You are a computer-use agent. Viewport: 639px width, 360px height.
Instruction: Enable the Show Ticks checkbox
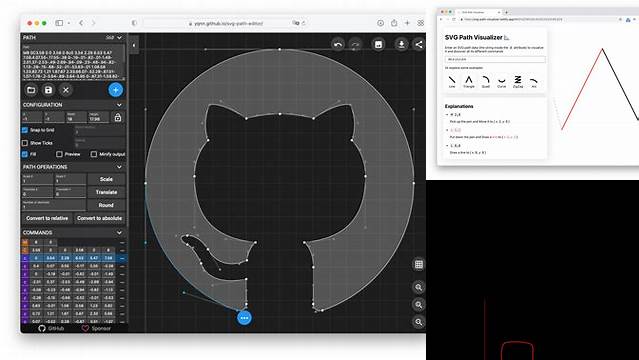[x=25, y=143]
